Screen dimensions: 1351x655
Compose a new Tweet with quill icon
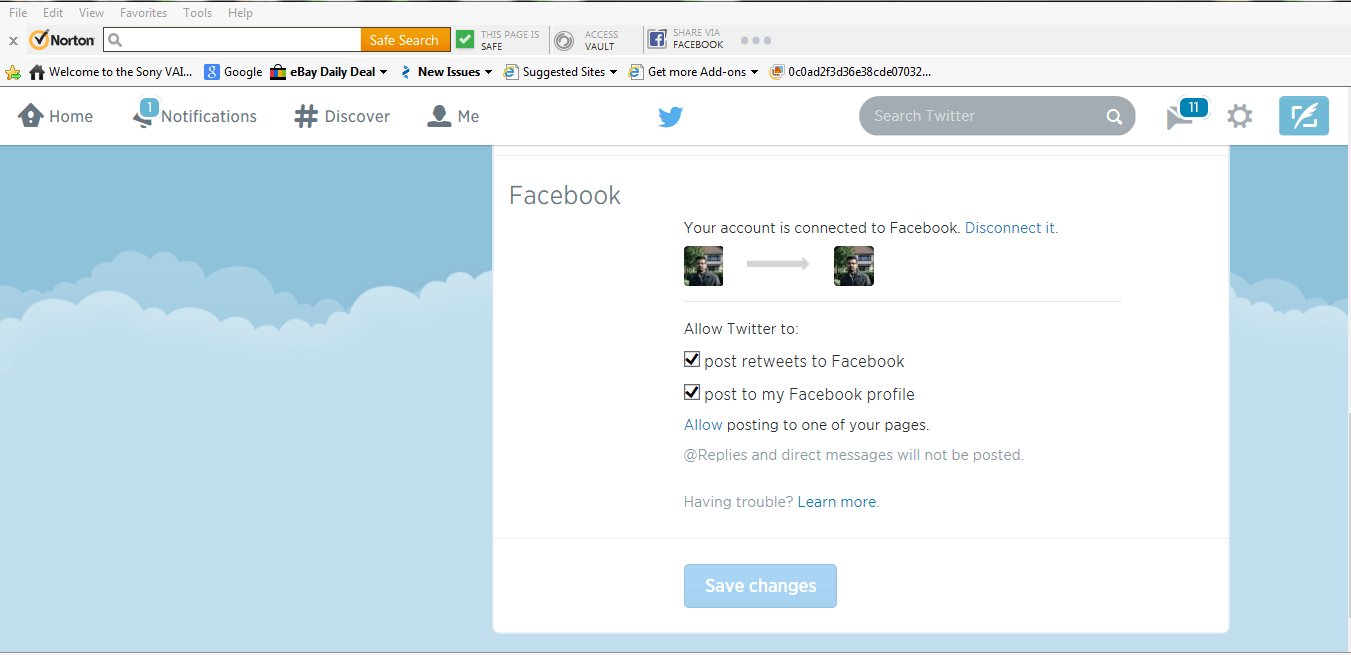point(1304,116)
